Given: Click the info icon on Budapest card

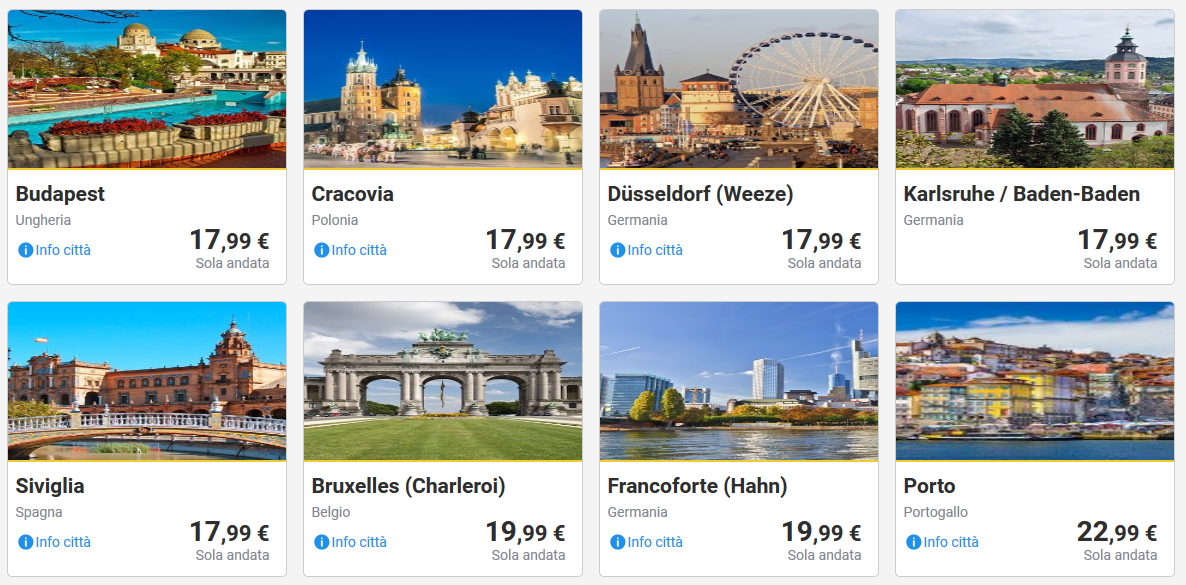Looking at the screenshot, I should (25, 250).
